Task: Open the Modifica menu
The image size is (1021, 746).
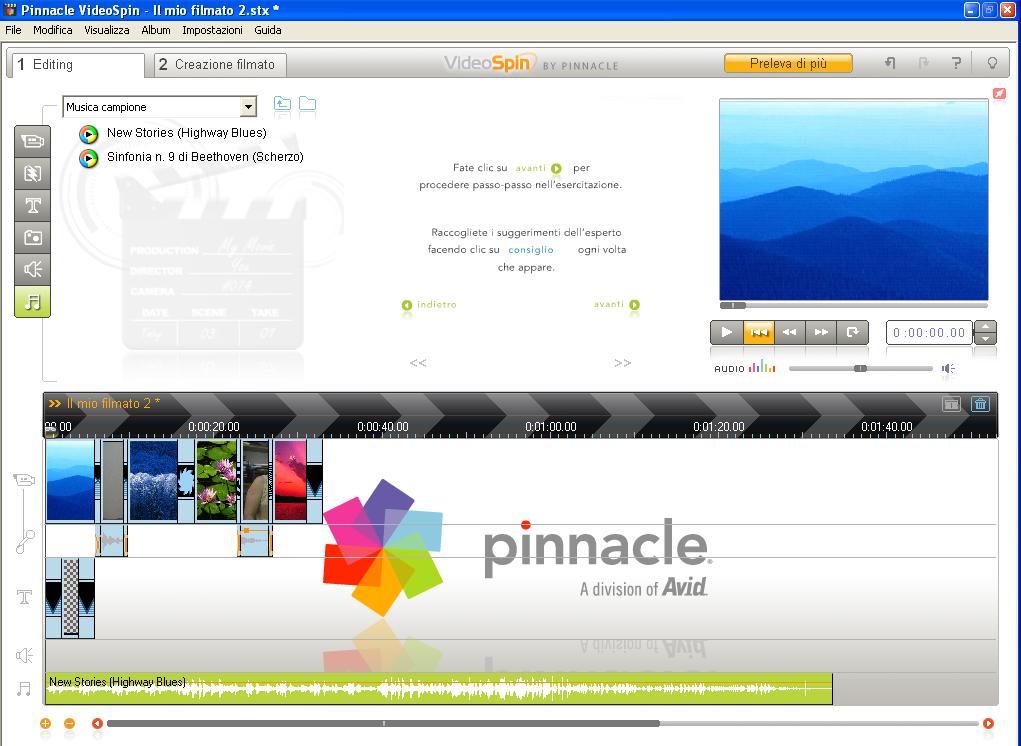Action: click(53, 30)
